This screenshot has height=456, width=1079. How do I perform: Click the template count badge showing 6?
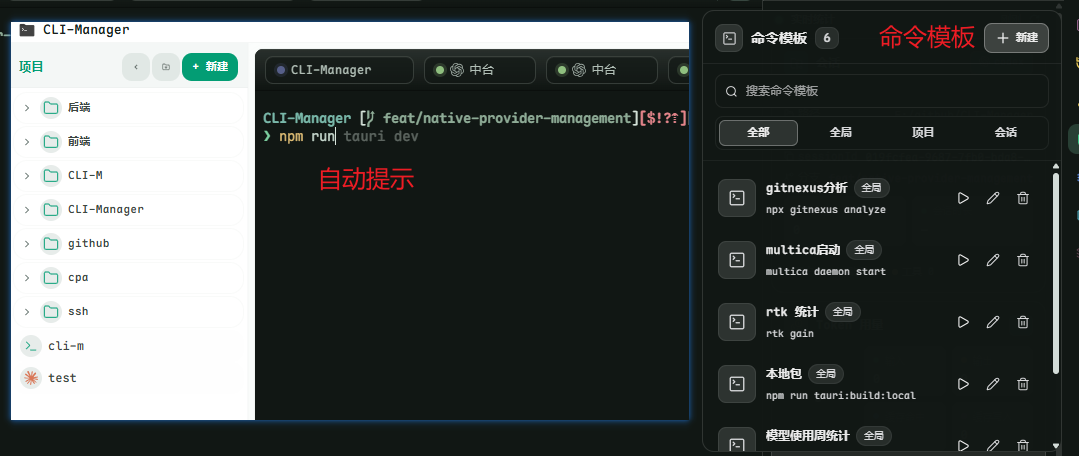827,38
